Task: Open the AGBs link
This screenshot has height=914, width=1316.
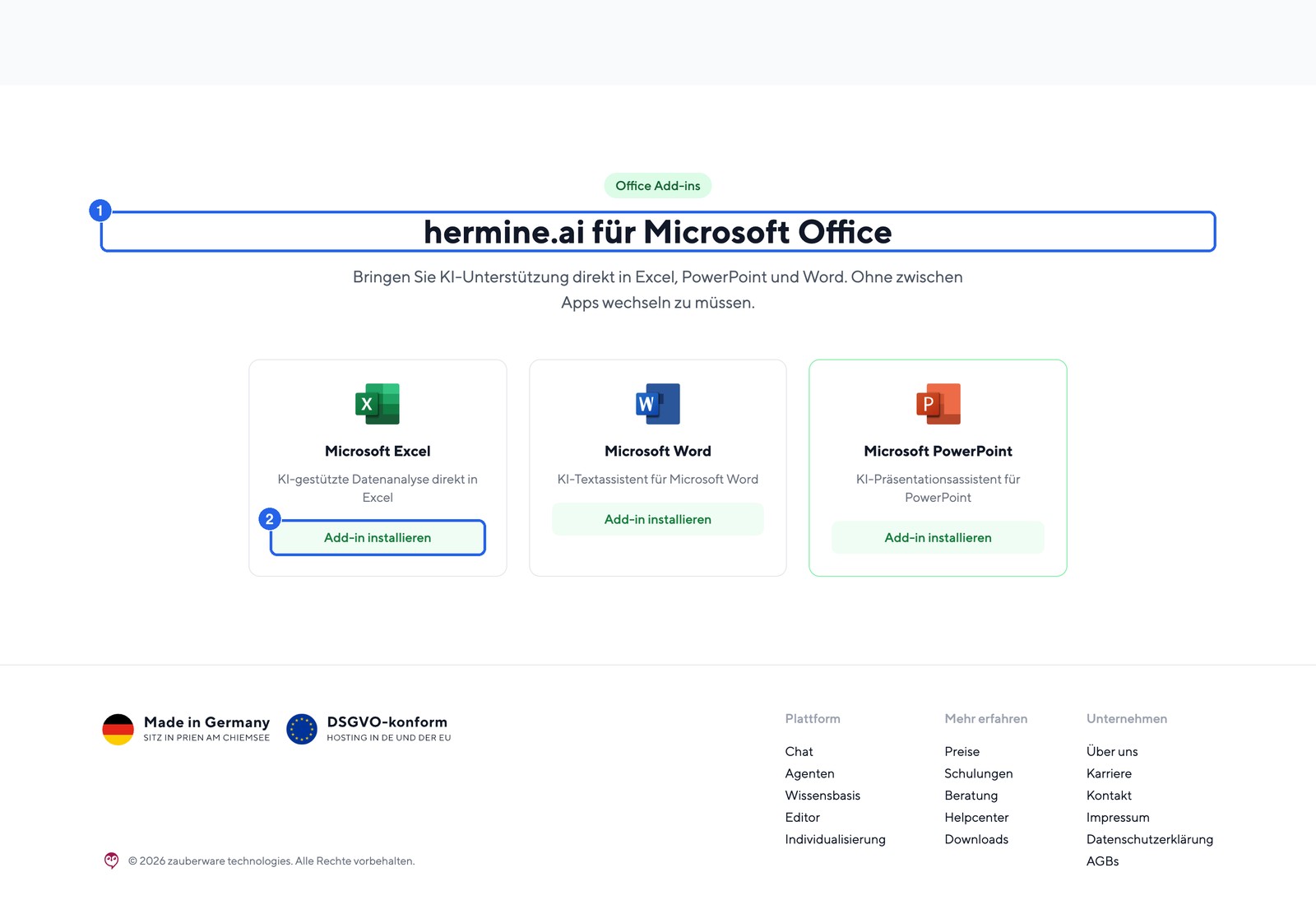Action: pyautogui.click(x=1102, y=861)
